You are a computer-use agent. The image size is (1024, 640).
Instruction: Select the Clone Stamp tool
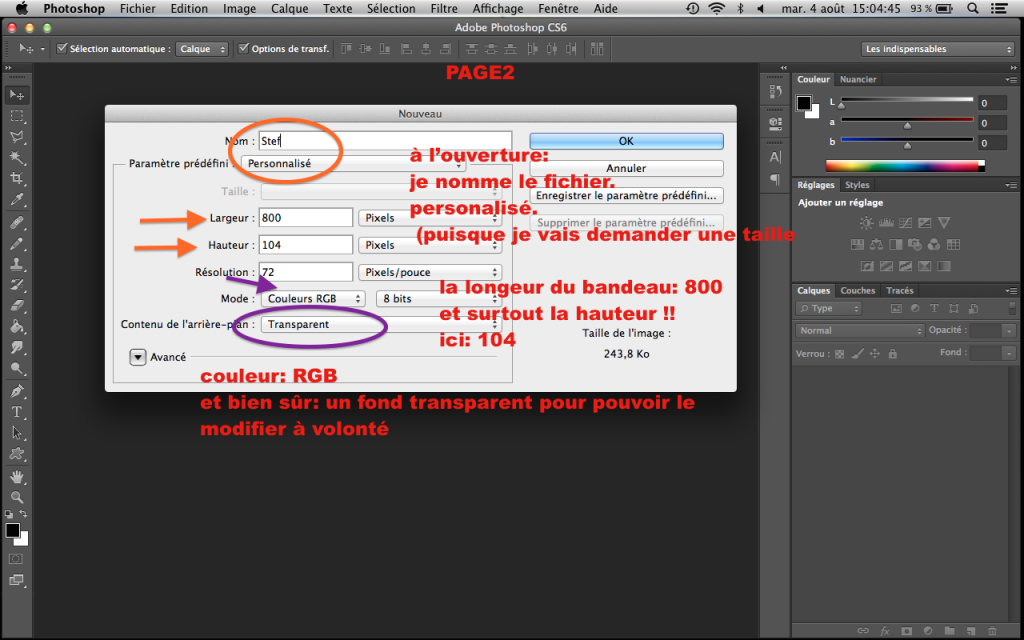[16, 264]
